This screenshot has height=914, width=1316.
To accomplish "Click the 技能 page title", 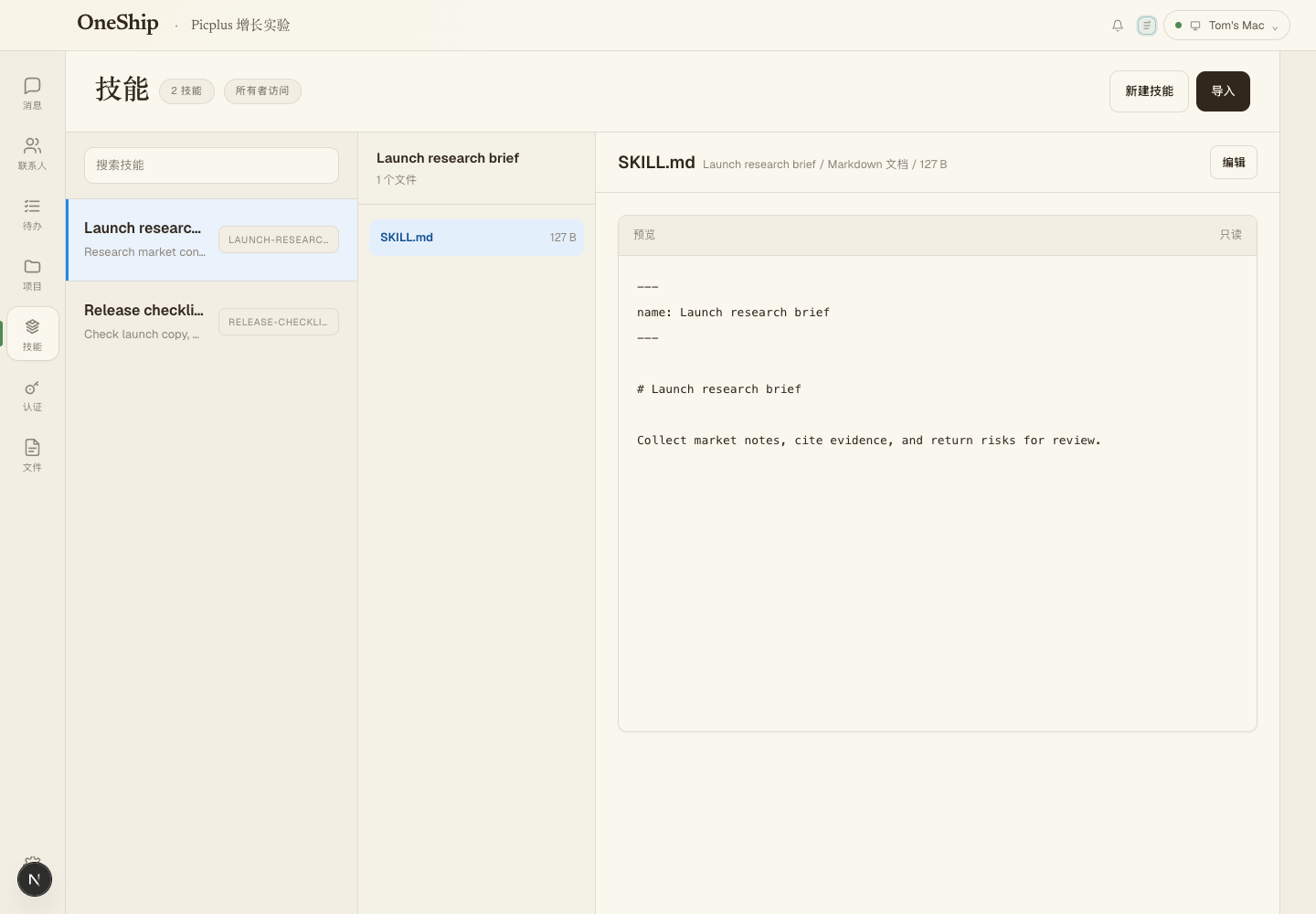I will tap(122, 90).
